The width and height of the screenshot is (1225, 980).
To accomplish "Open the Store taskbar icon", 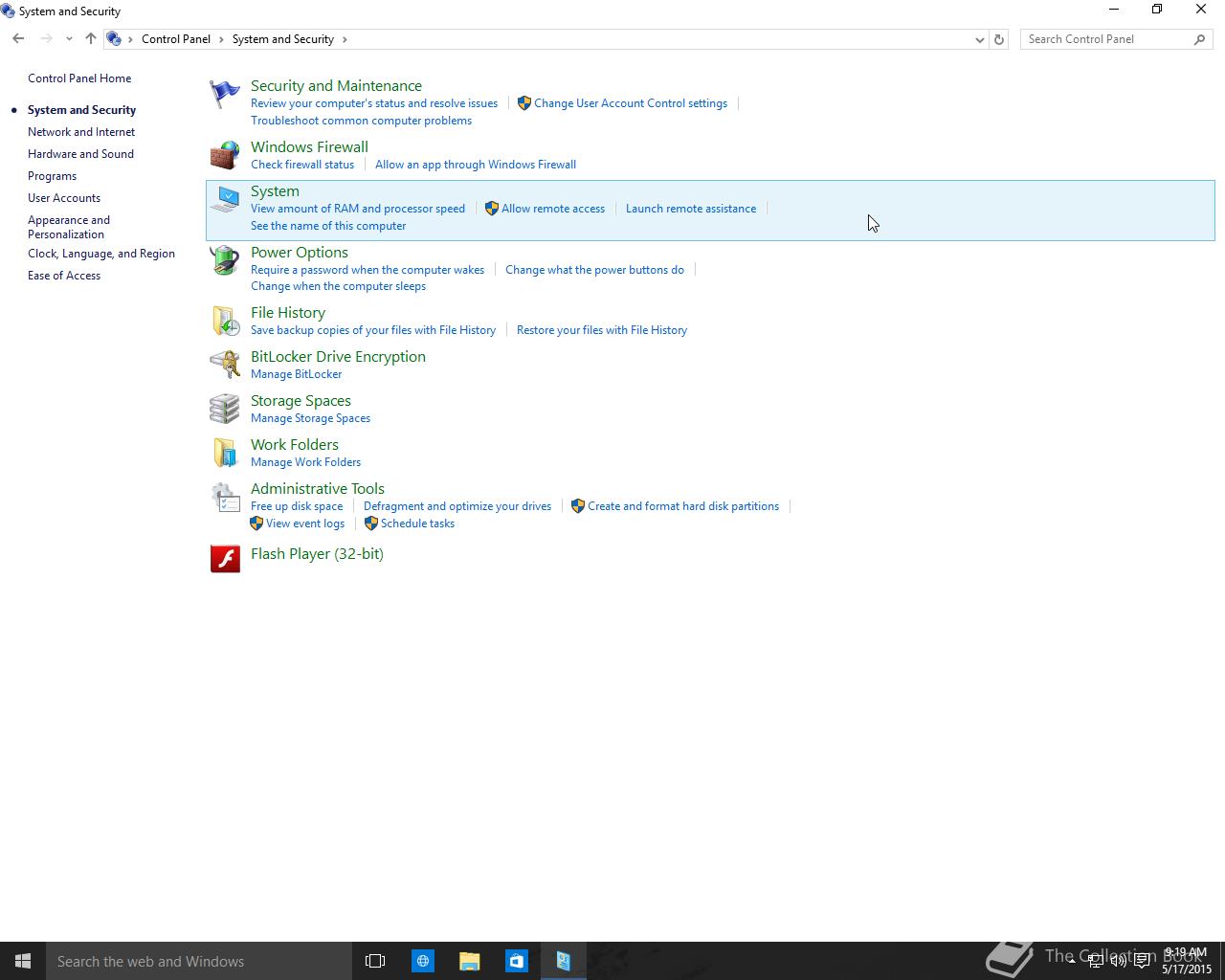I will [516, 961].
